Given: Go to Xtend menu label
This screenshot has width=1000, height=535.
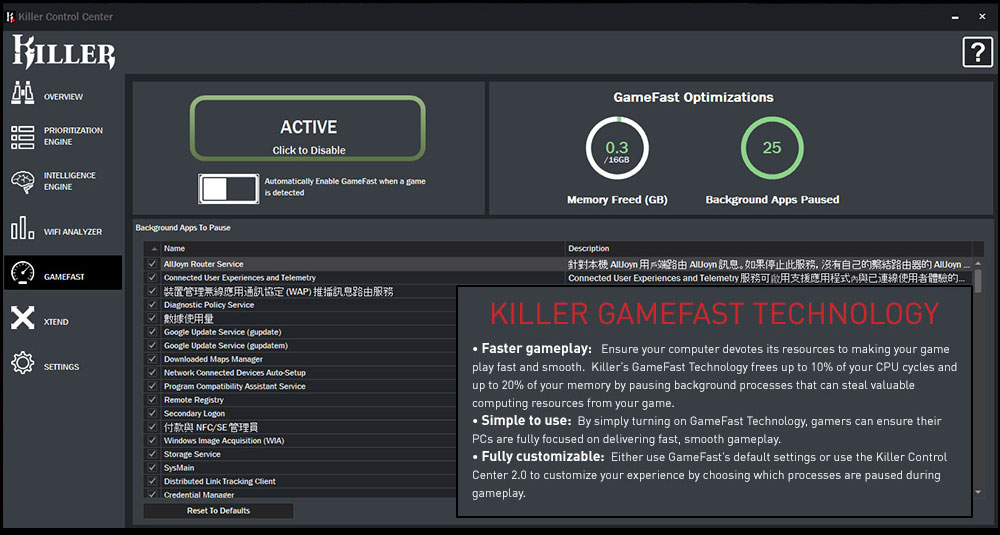Looking at the screenshot, I should 56,322.
